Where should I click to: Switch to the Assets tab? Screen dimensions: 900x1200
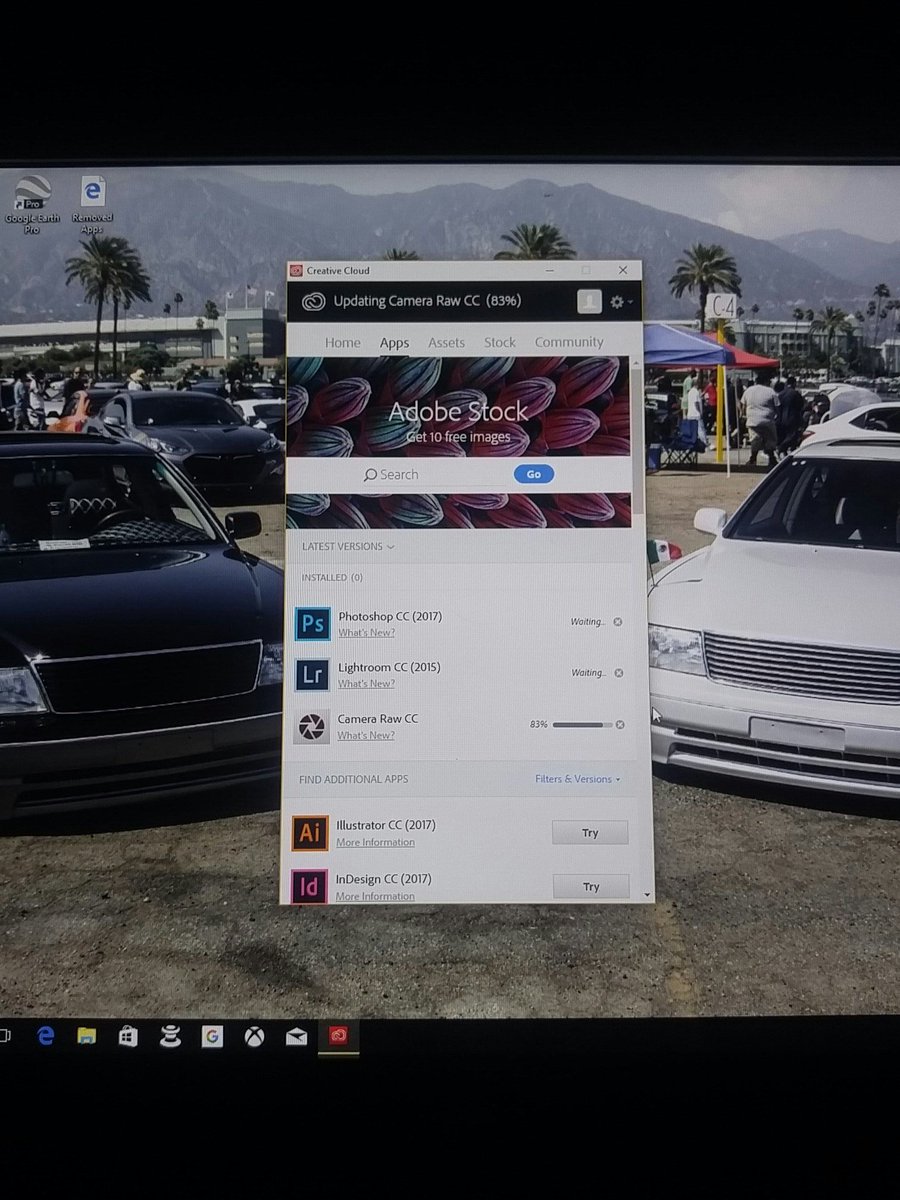(x=446, y=342)
